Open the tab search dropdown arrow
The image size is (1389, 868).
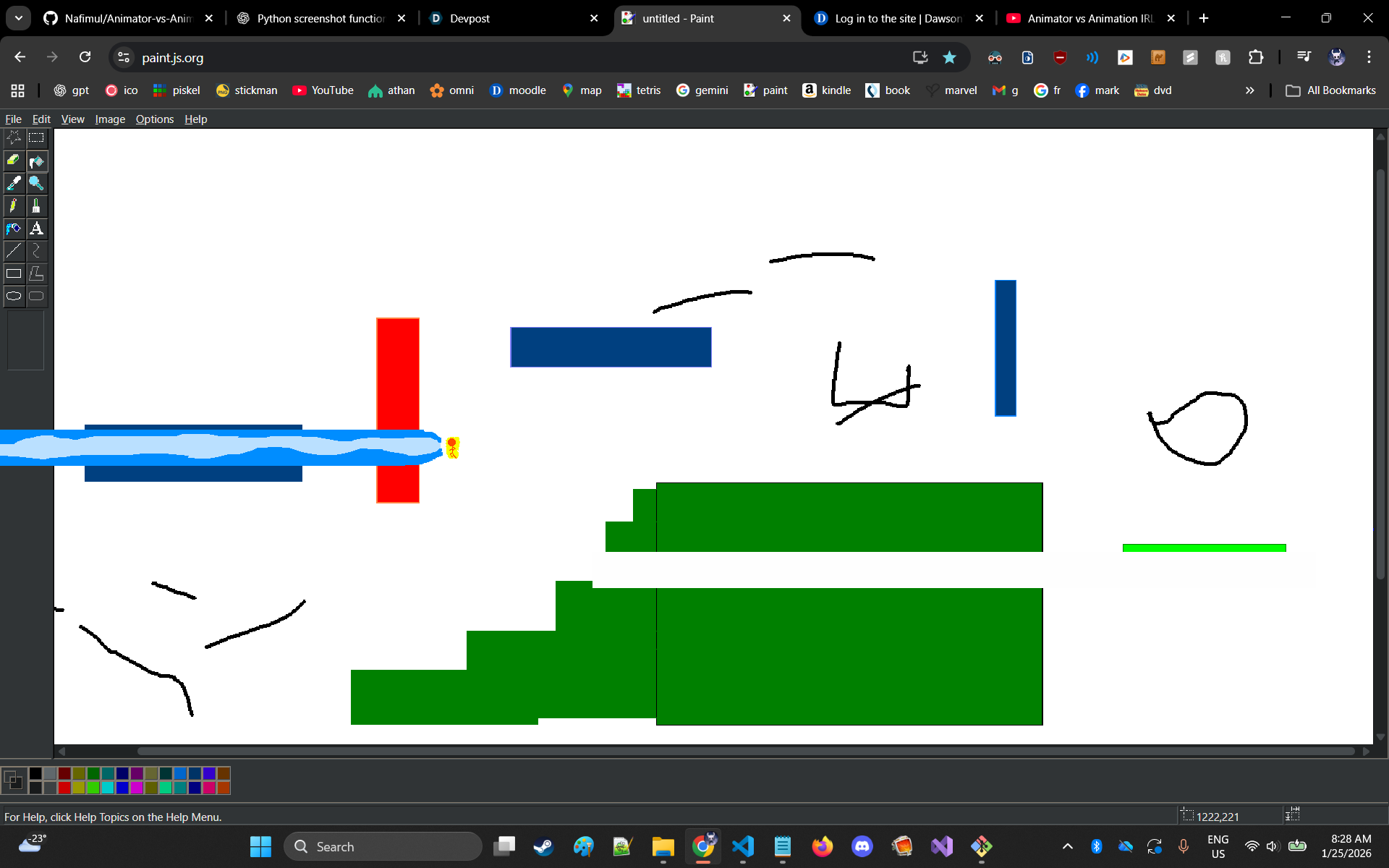pyautogui.click(x=19, y=18)
